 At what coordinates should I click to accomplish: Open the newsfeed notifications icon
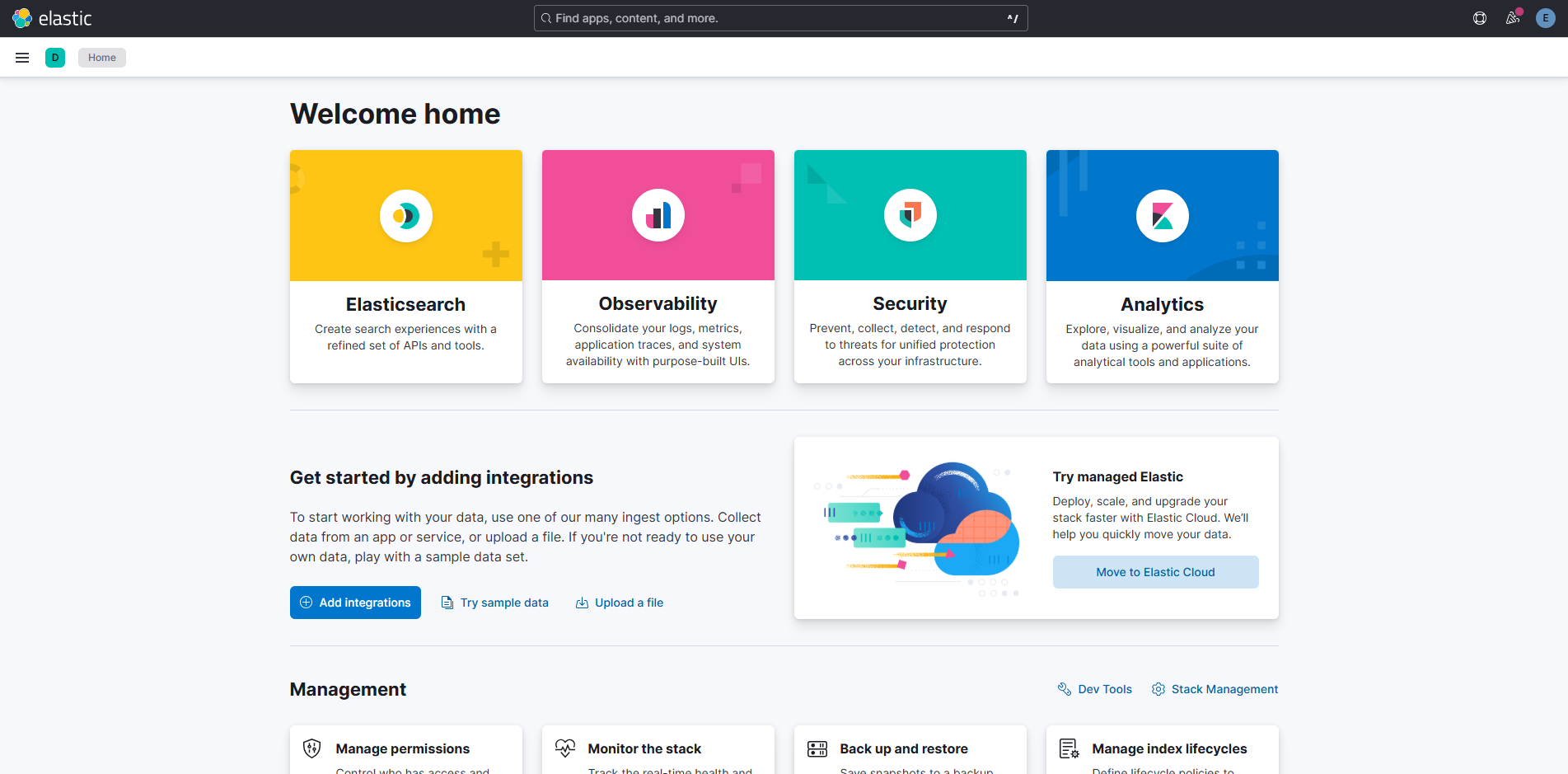click(x=1513, y=18)
